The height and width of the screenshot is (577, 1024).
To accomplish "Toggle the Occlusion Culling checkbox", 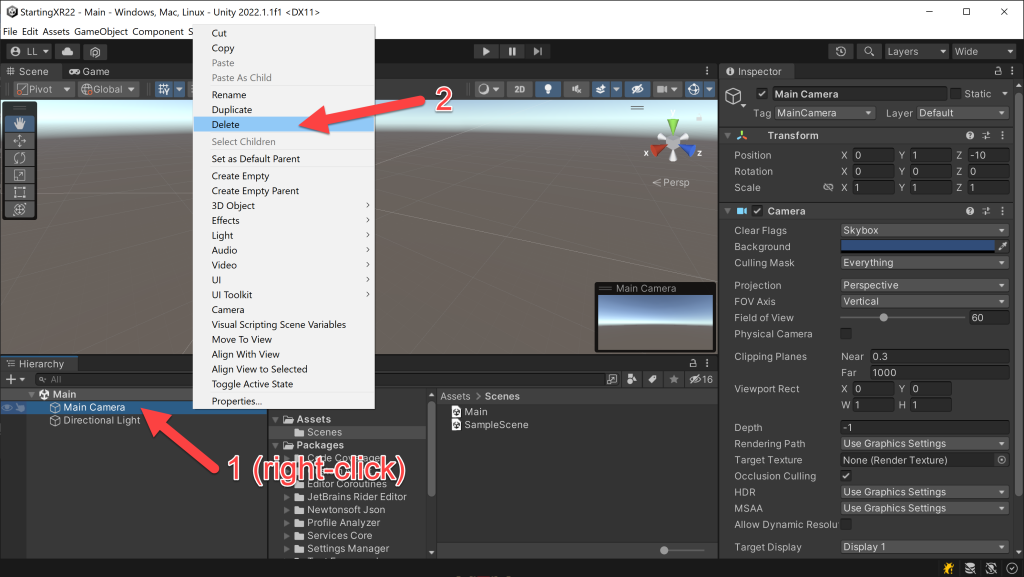I will [x=846, y=476].
